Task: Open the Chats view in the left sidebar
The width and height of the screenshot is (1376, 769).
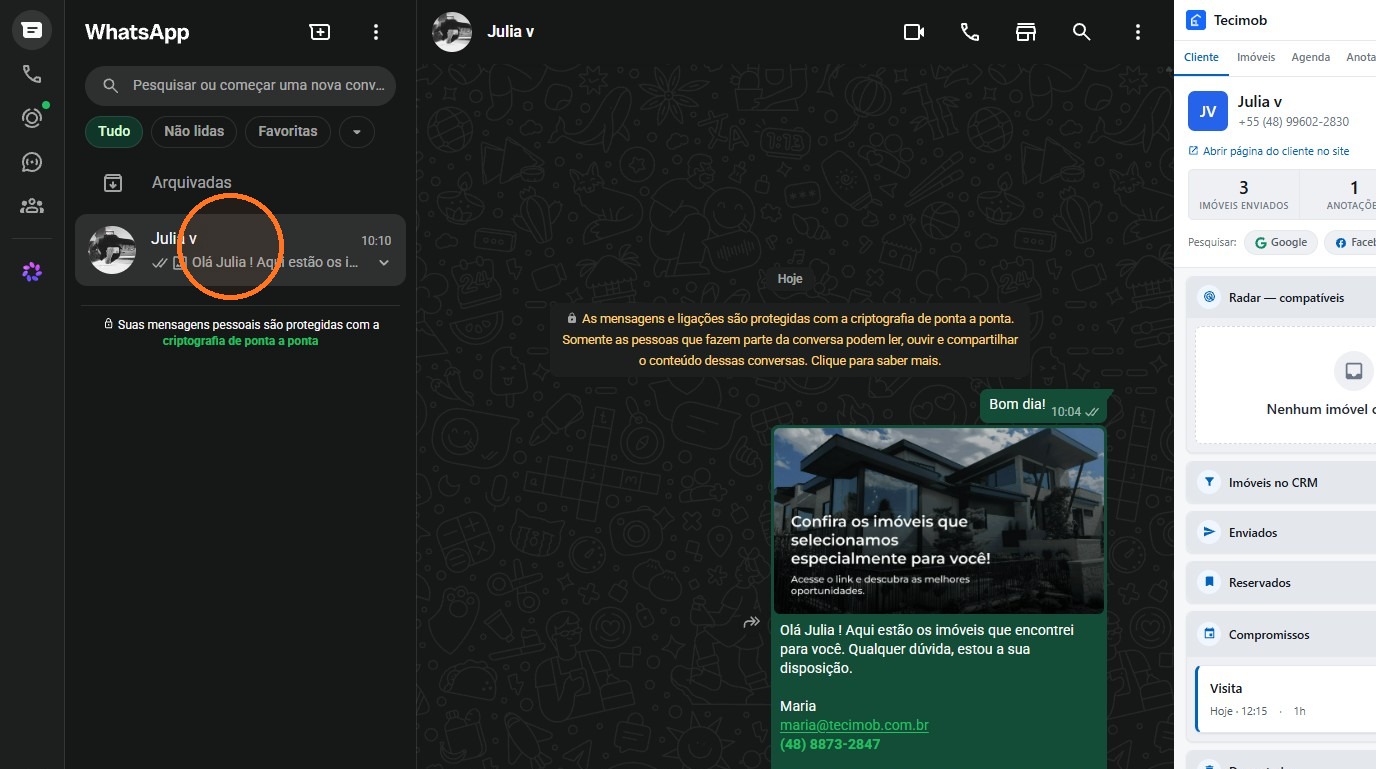Action: pos(32,30)
